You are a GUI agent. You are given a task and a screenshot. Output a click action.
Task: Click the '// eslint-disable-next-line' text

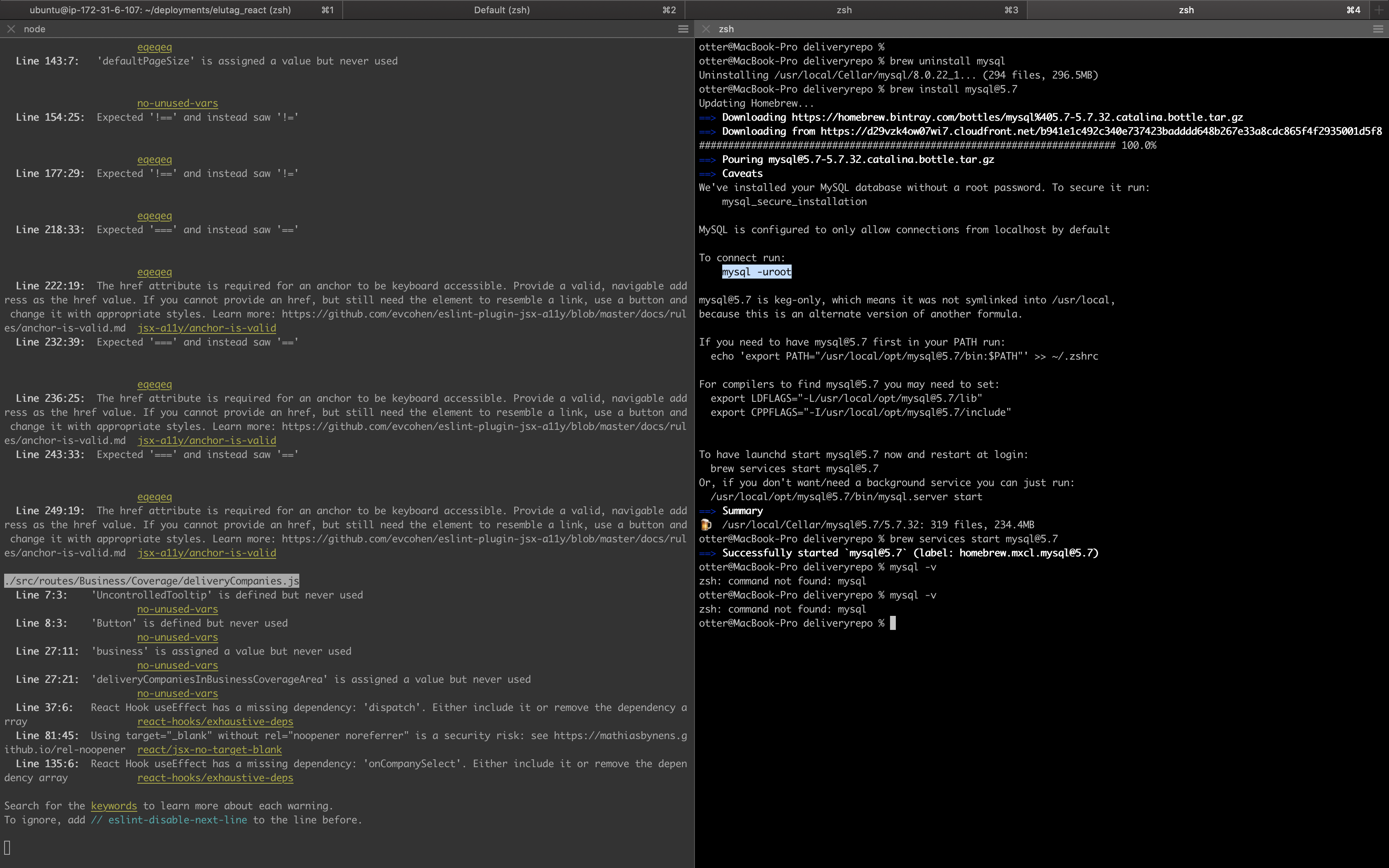click(169, 820)
